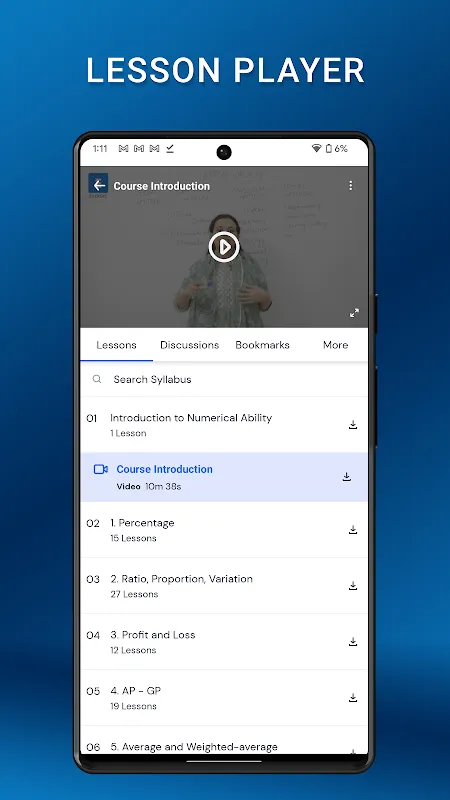Focus the Search Syllabus field

point(223,379)
